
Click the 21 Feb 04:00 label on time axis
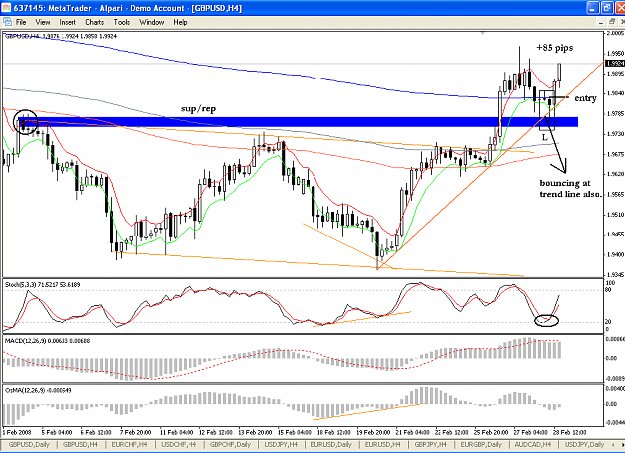click(412, 432)
